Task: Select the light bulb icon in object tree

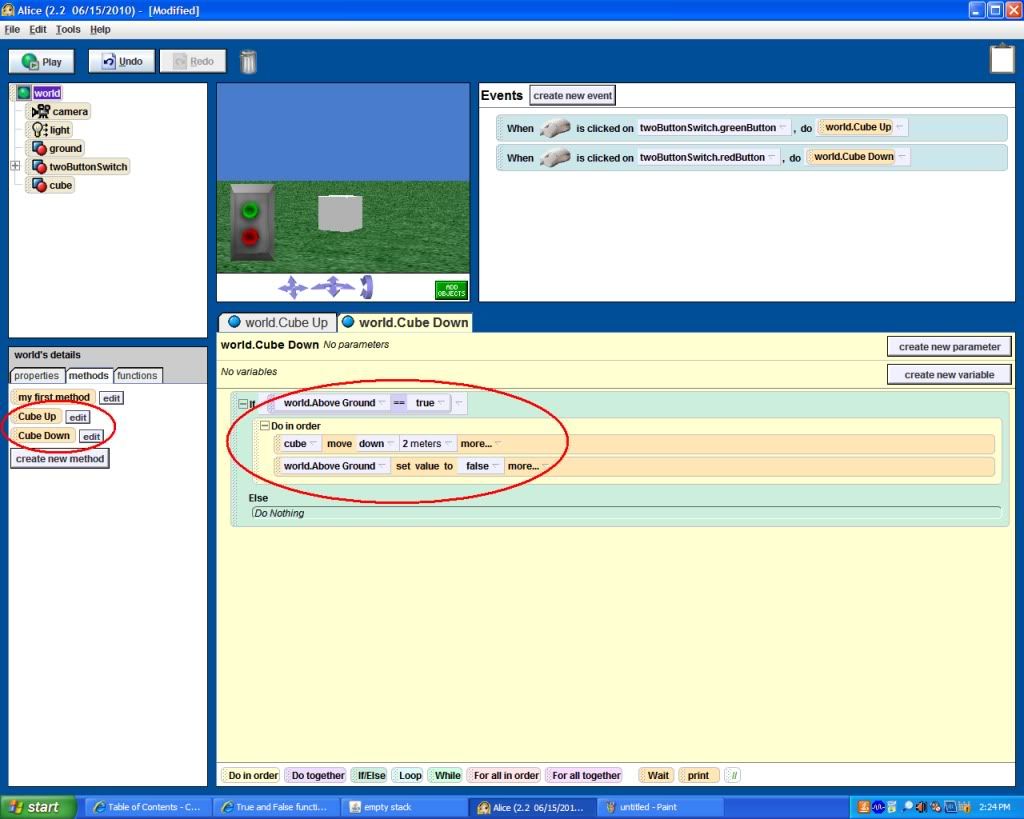Action: coord(39,129)
